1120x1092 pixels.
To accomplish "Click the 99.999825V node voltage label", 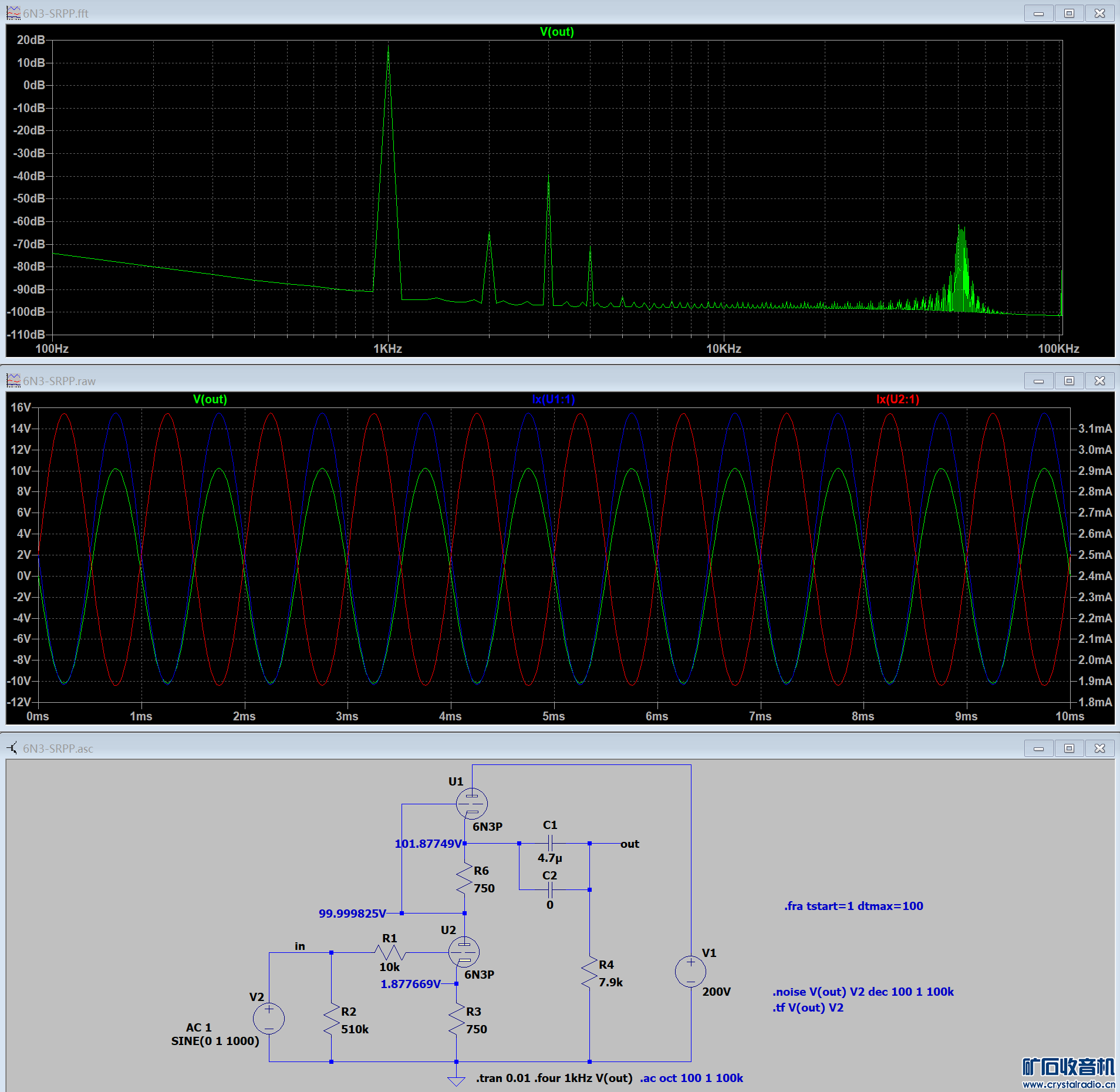I will (352, 914).
